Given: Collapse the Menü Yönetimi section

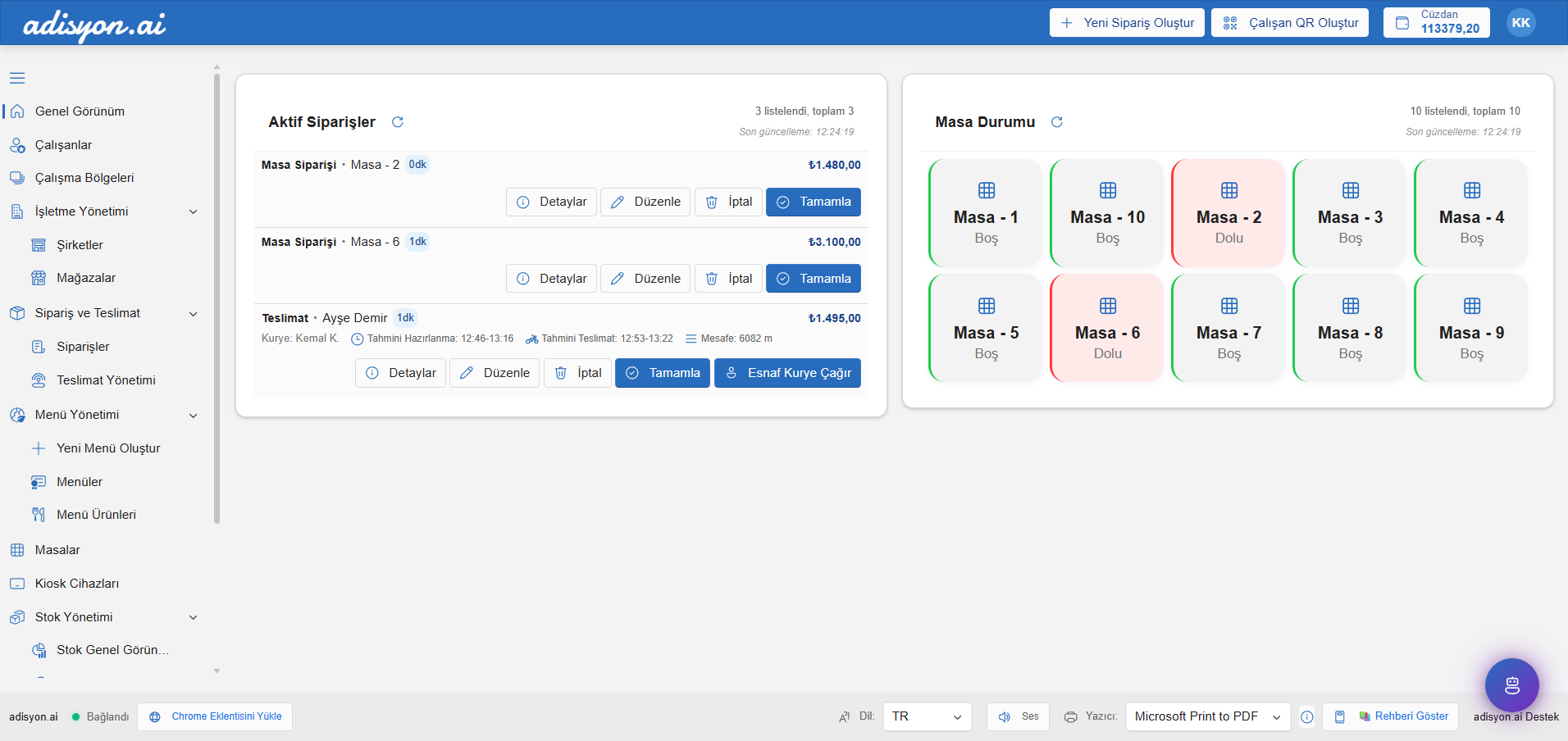Looking at the screenshot, I should pyautogui.click(x=194, y=416).
